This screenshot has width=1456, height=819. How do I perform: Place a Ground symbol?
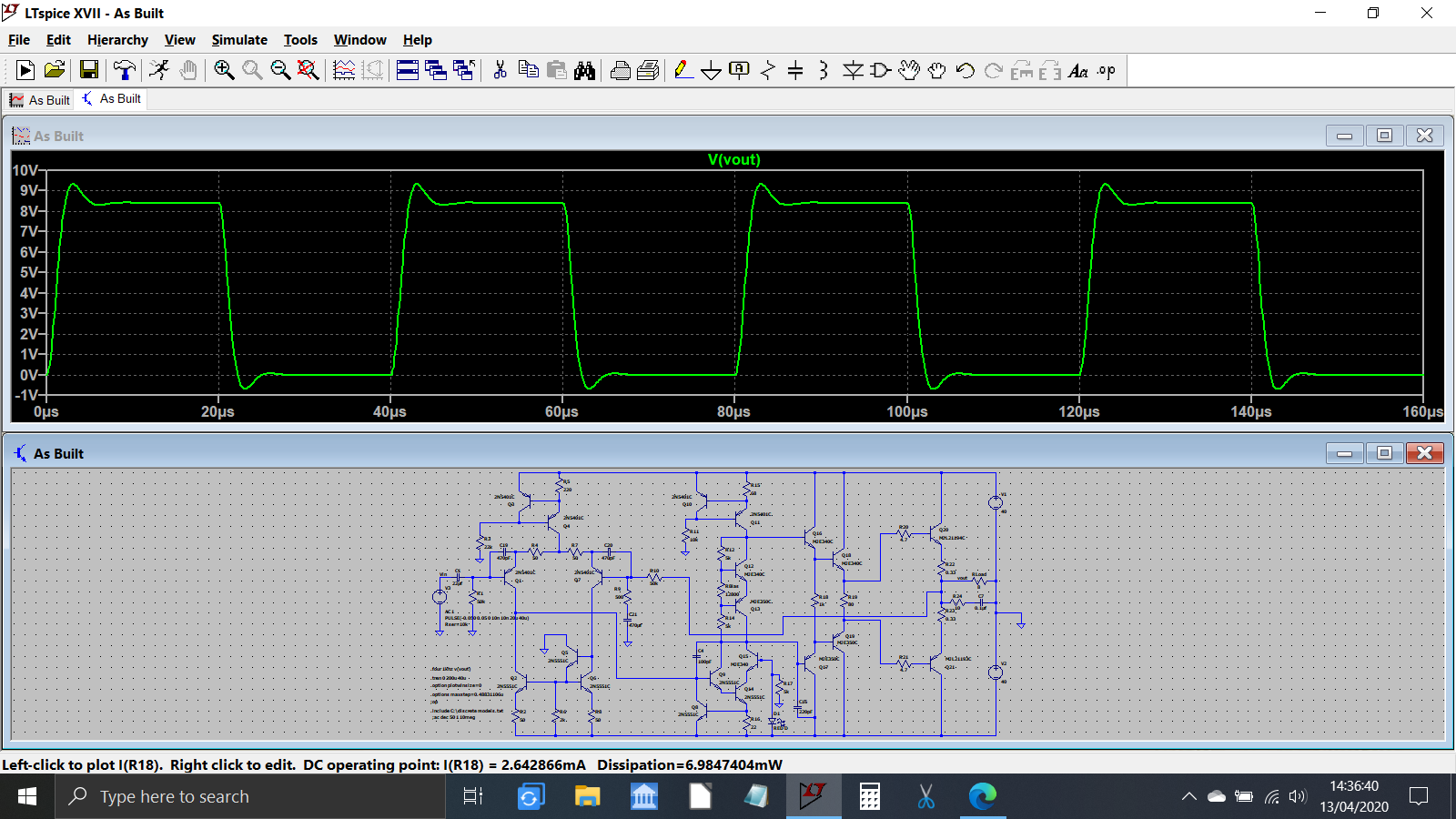712,70
